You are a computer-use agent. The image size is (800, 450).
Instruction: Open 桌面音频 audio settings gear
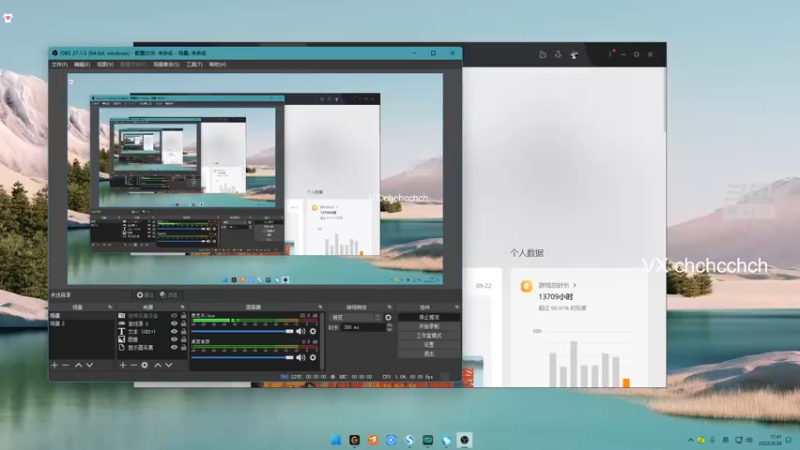(313, 357)
